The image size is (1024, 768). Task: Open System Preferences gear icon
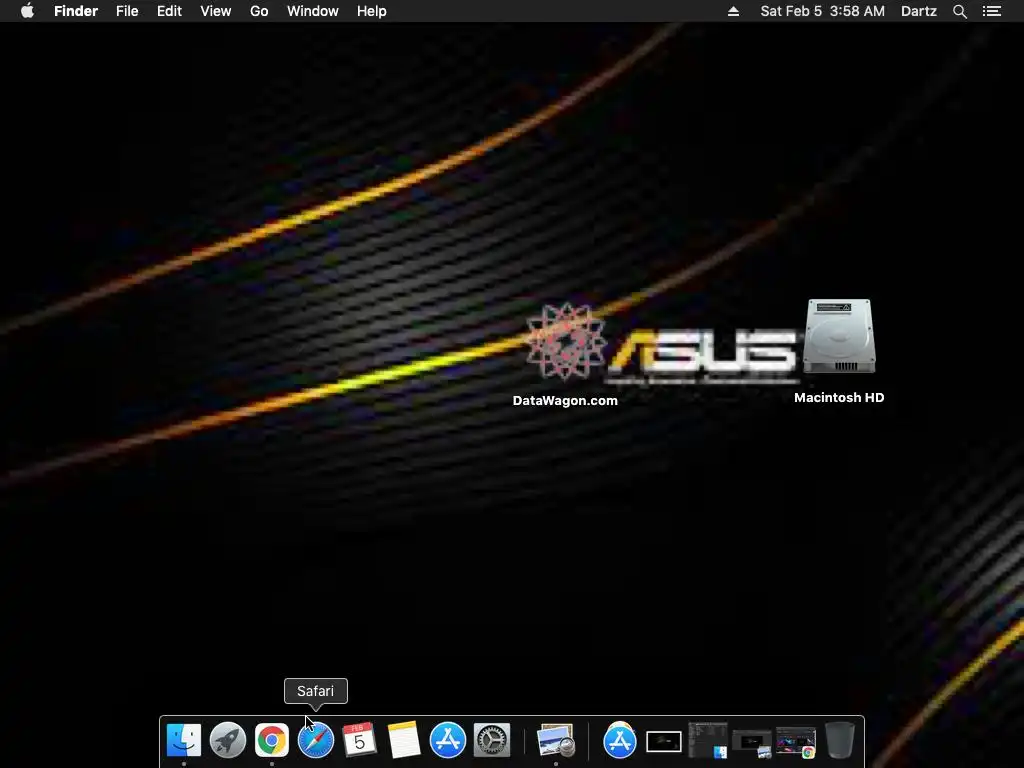[492, 740]
